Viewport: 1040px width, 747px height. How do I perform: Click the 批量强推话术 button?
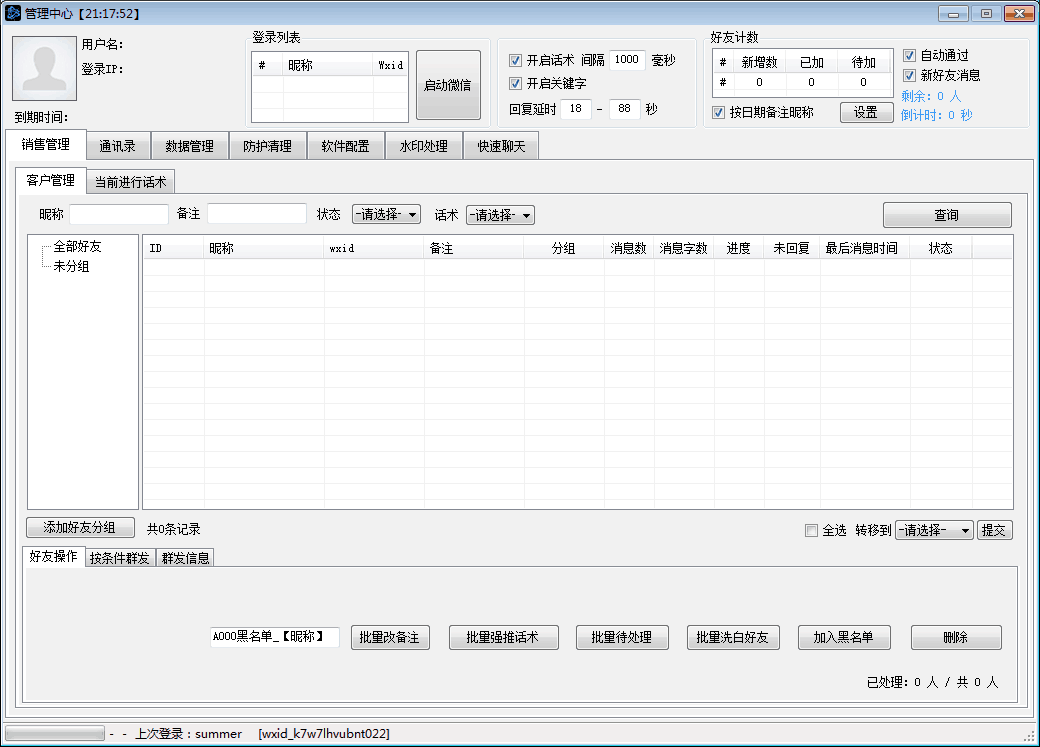point(503,638)
